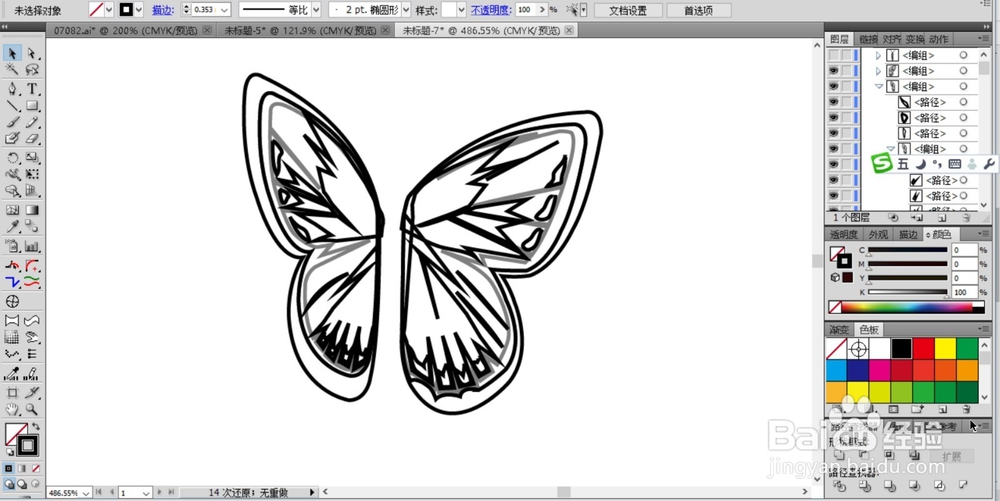Select the Paintbrush tool

point(12,122)
